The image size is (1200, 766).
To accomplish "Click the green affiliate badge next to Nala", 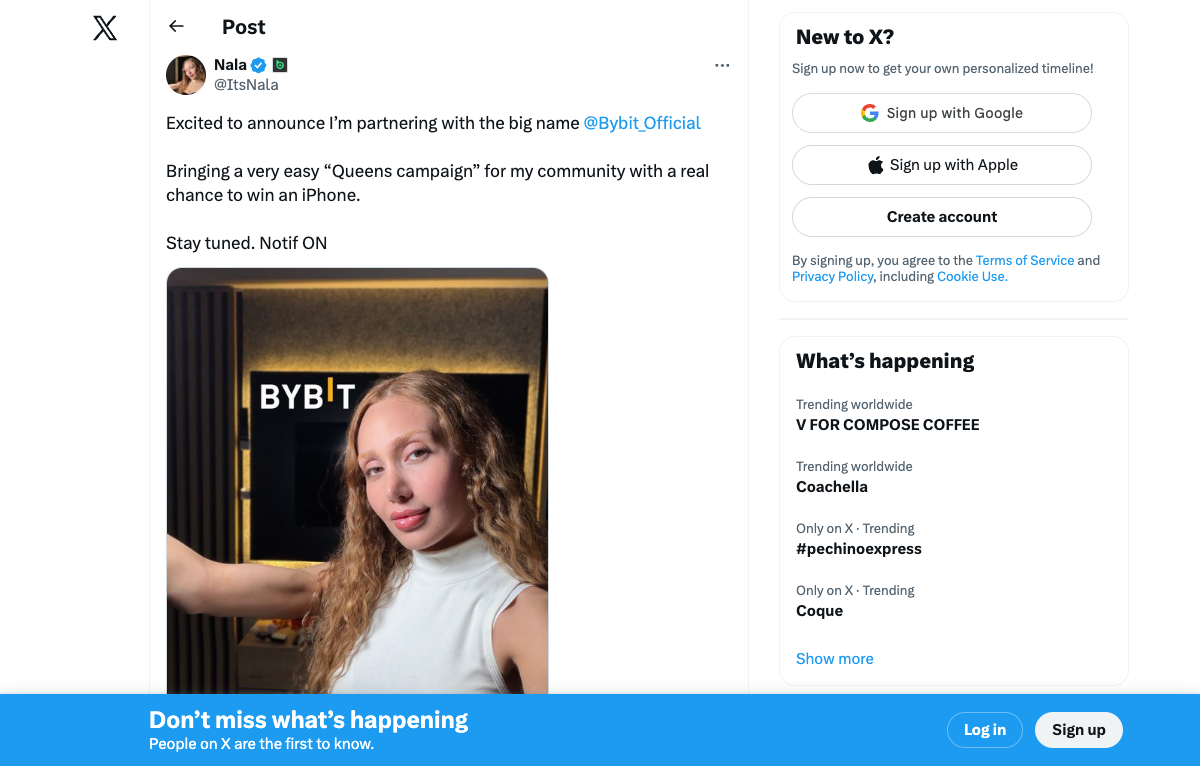I will pyautogui.click(x=280, y=65).
